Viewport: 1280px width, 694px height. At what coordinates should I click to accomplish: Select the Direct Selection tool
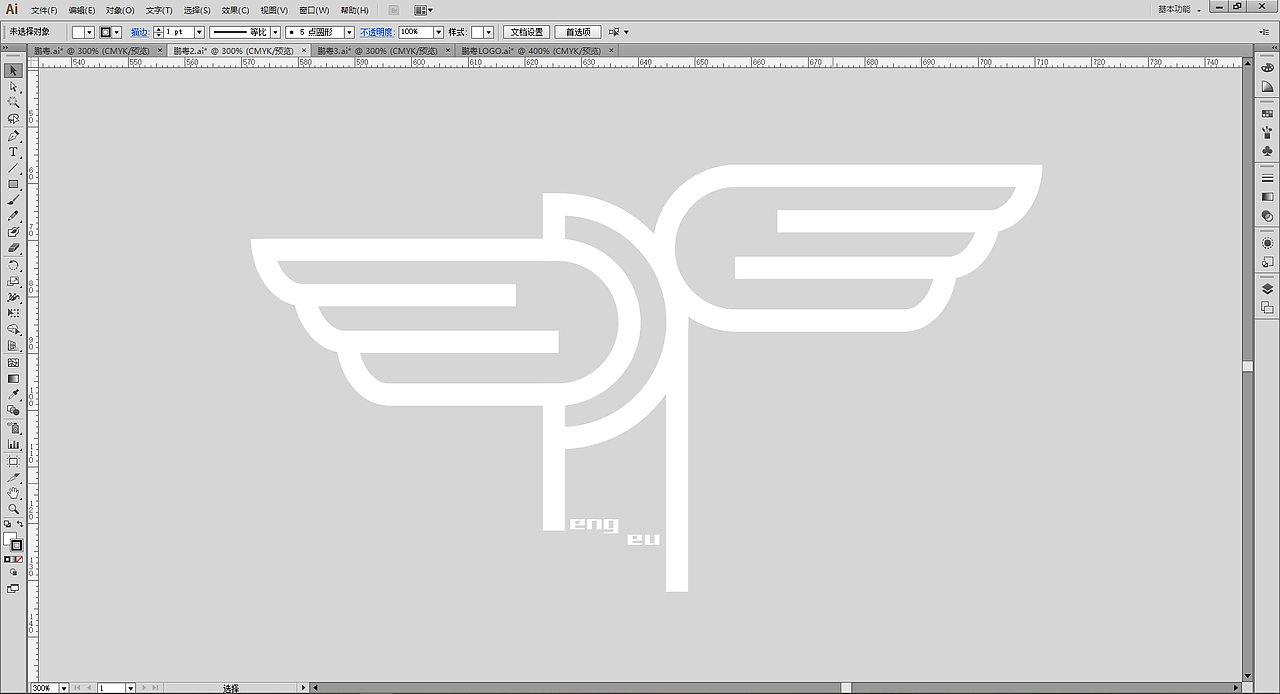coord(13,87)
